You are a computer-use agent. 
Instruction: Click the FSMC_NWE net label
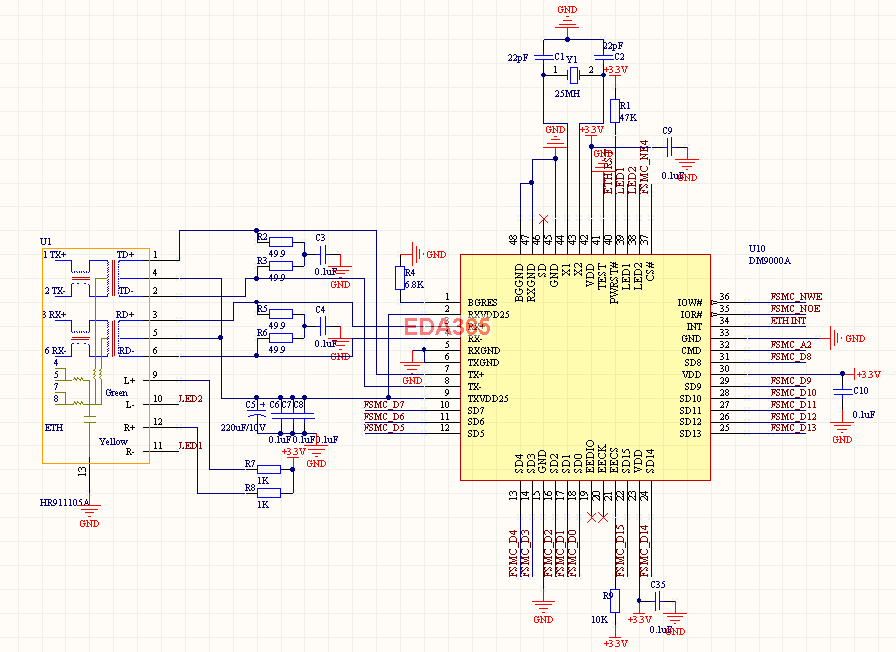pyautogui.click(x=796, y=297)
